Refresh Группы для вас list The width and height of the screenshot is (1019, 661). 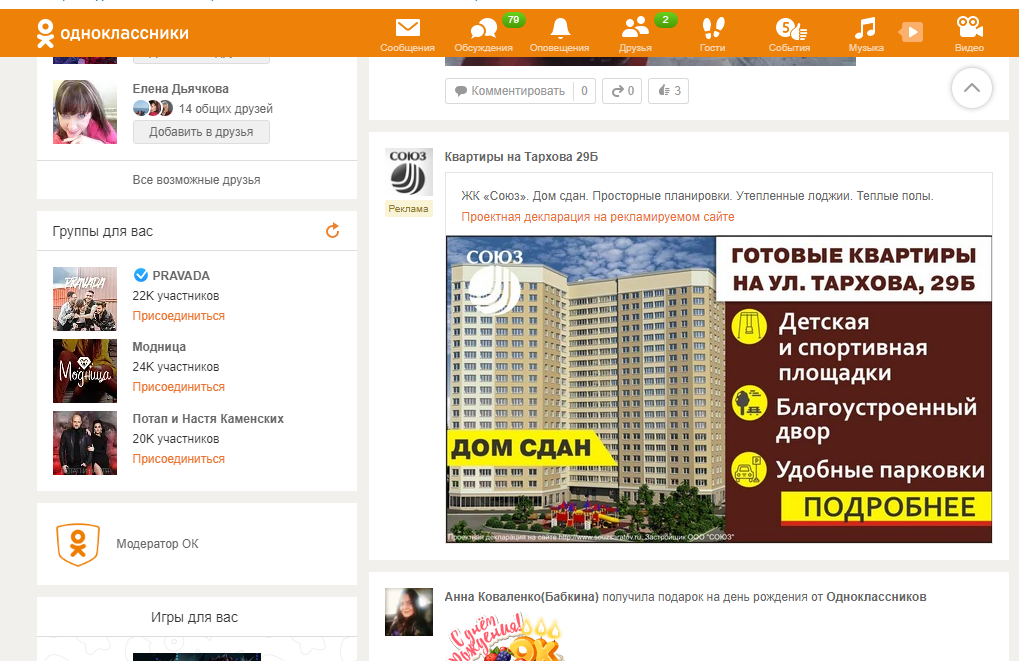(x=332, y=231)
